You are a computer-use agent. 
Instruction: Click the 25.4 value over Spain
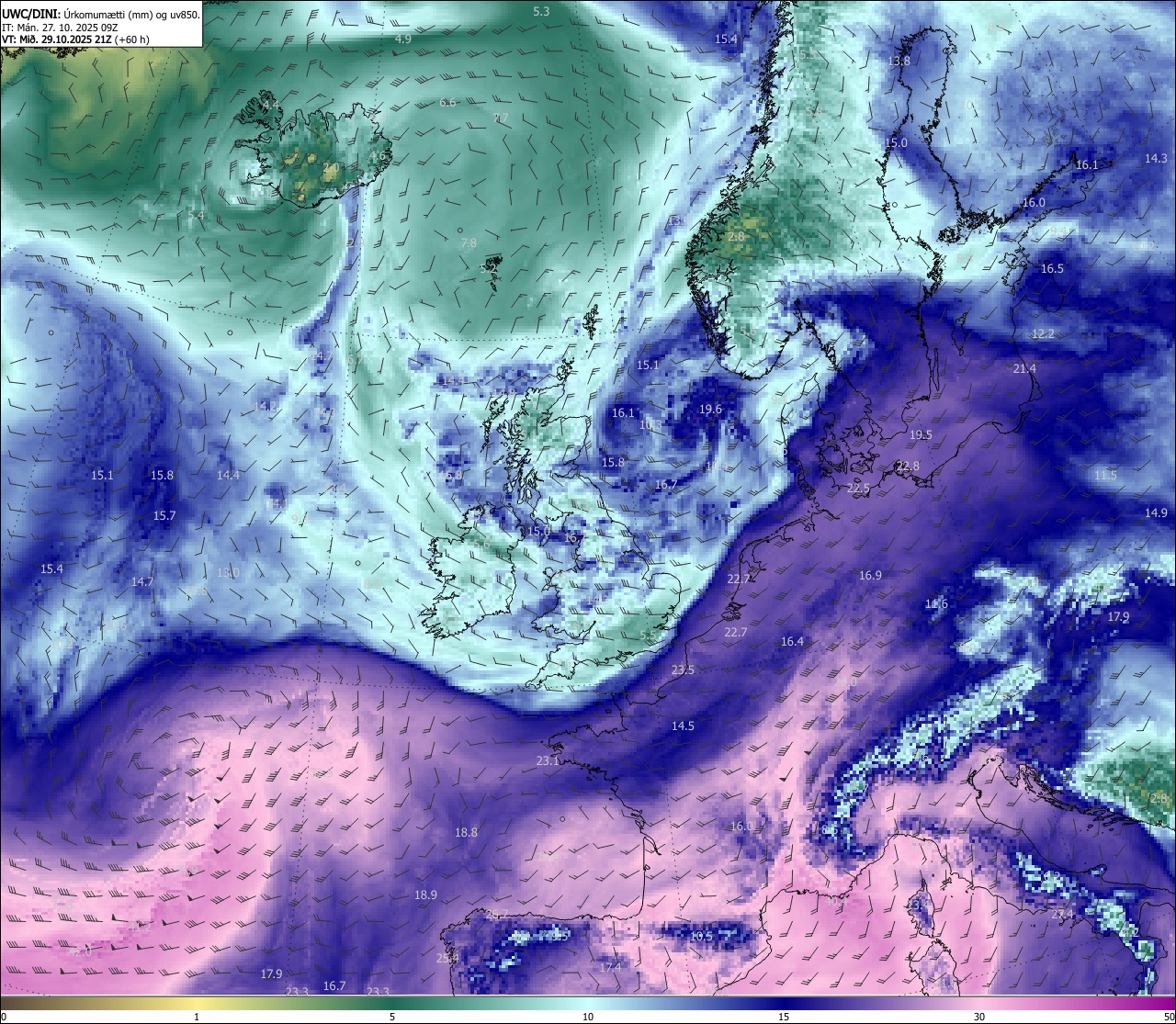tap(447, 958)
